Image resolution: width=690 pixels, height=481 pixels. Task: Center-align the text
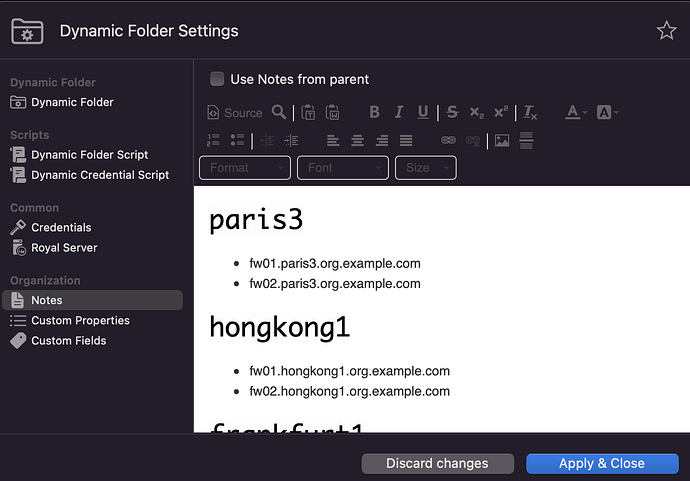[x=357, y=141]
